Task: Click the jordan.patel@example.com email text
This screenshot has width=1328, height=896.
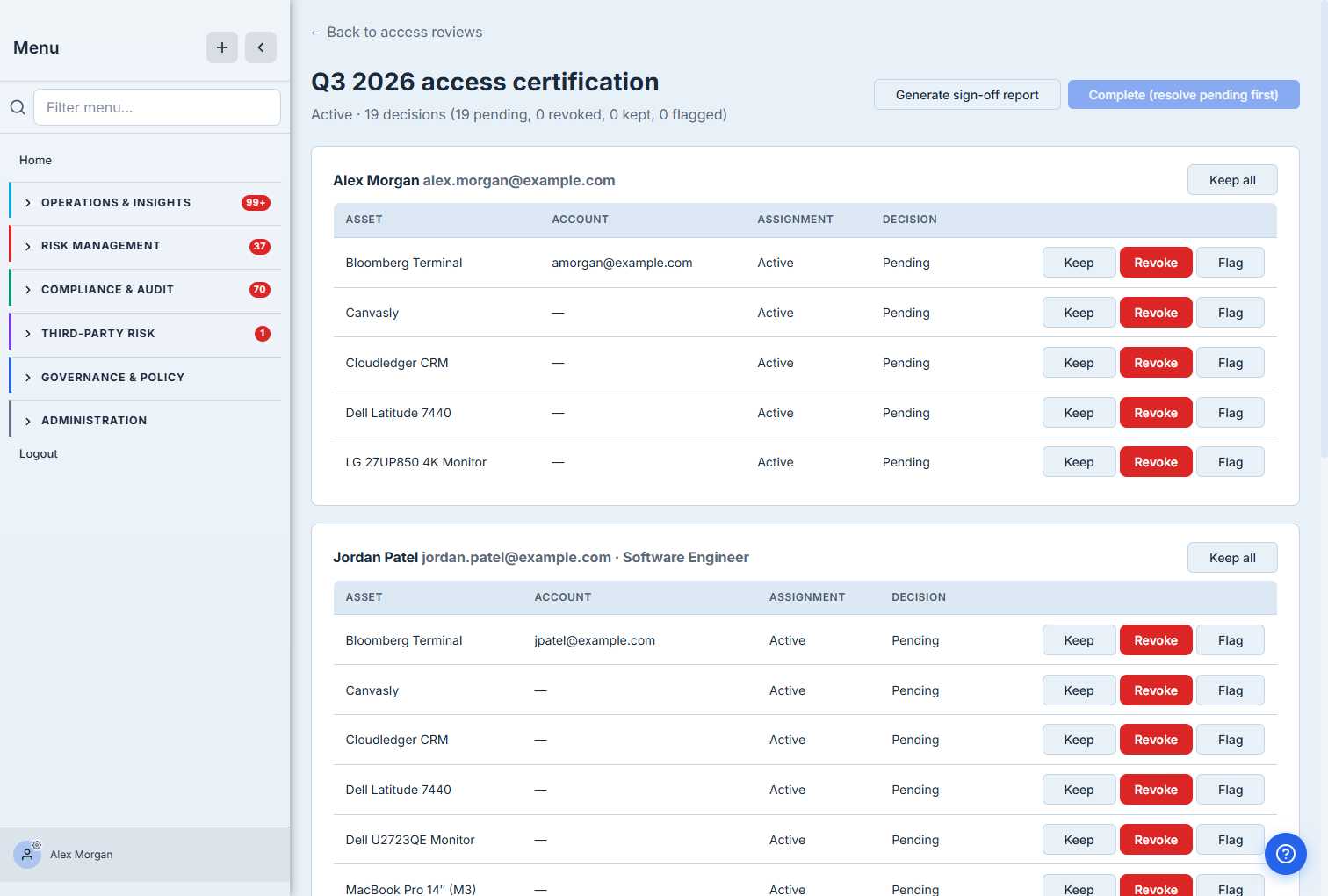Action: tap(516, 557)
